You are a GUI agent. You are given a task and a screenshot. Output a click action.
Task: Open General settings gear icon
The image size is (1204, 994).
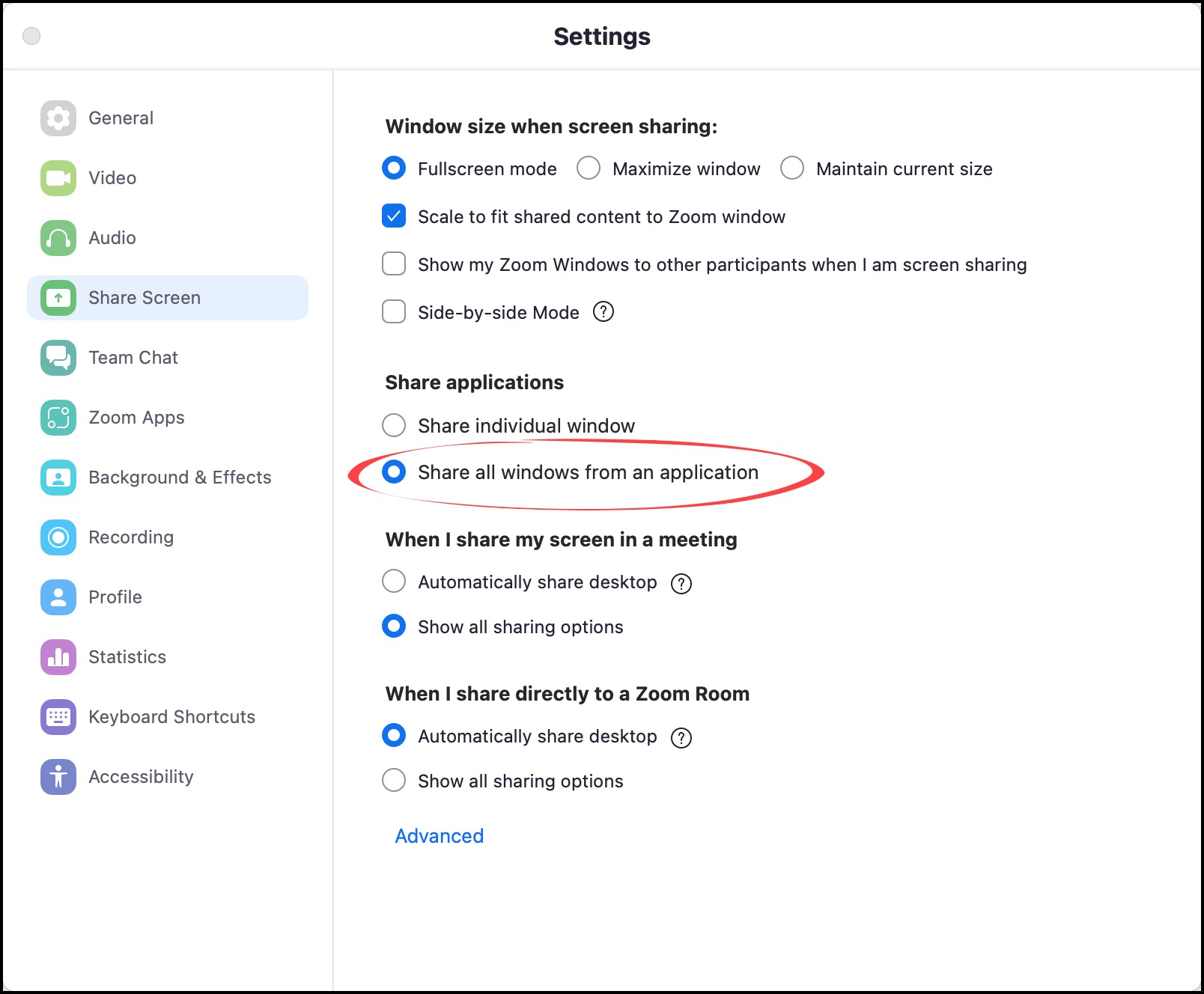pyautogui.click(x=58, y=118)
